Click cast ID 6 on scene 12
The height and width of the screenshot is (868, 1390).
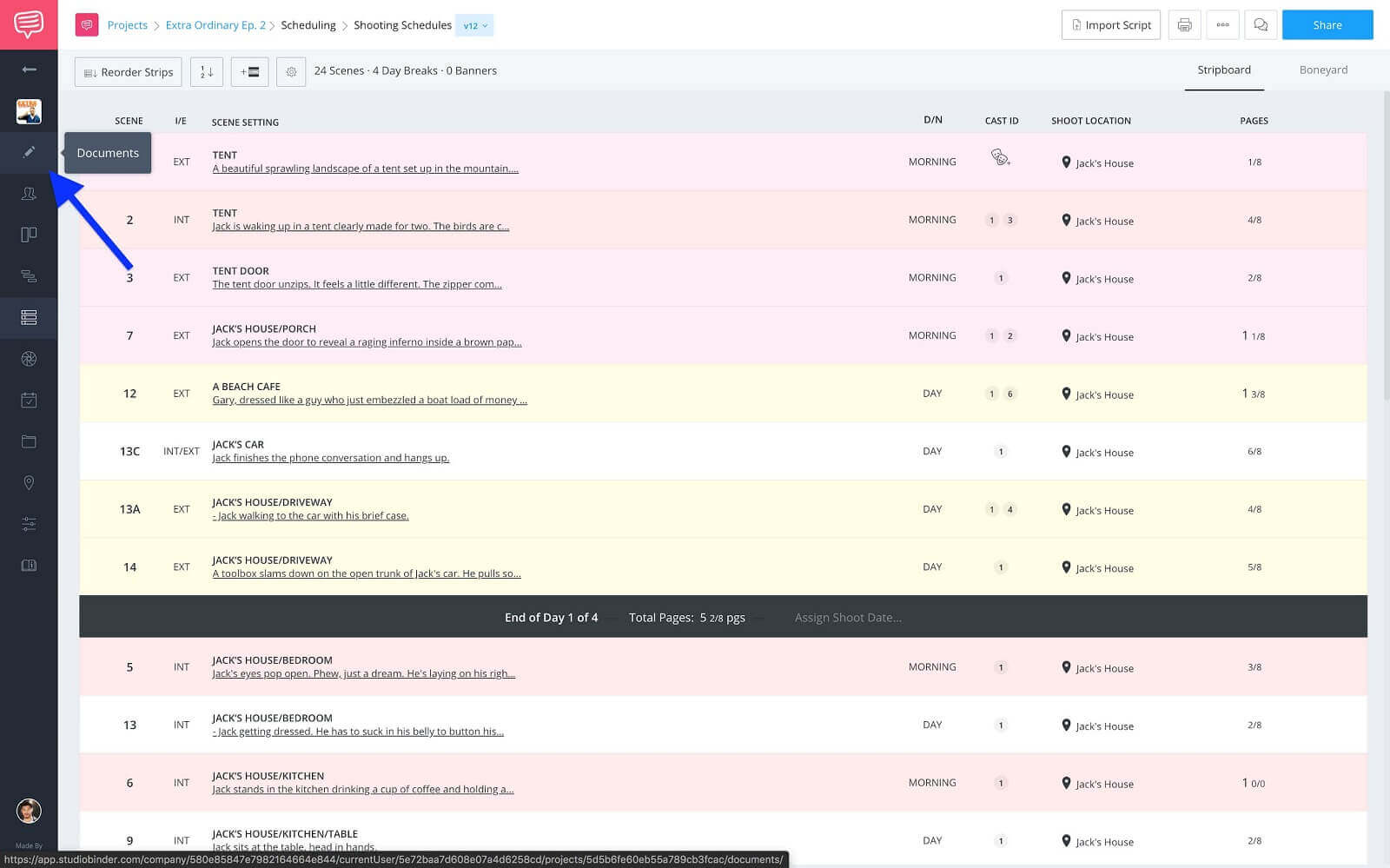click(x=1009, y=394)
